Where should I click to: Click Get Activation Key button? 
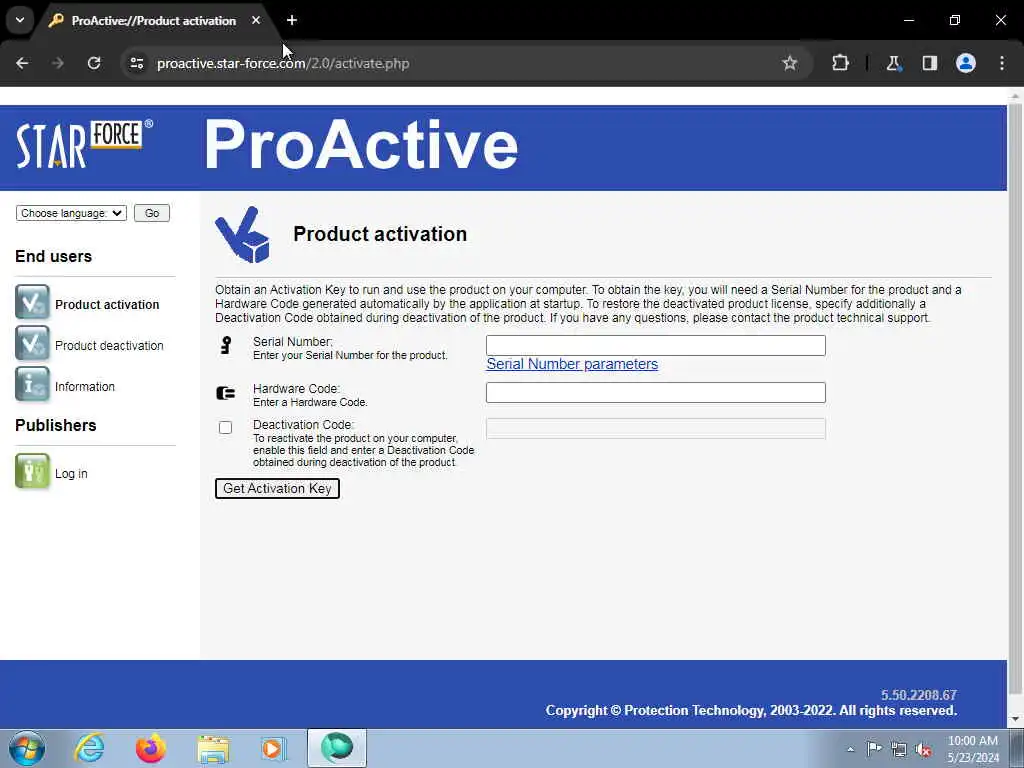click(277, 488)
